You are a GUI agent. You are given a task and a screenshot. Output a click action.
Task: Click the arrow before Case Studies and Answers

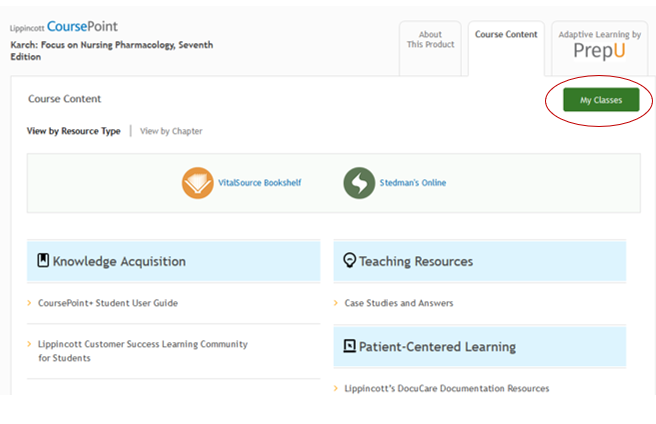(x=336, y=303)
